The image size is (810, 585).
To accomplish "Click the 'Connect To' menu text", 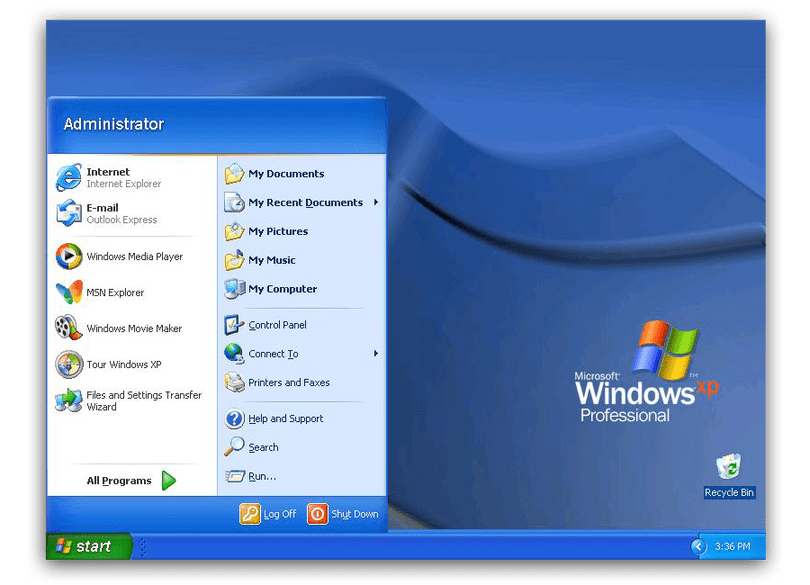I will 273,353.
